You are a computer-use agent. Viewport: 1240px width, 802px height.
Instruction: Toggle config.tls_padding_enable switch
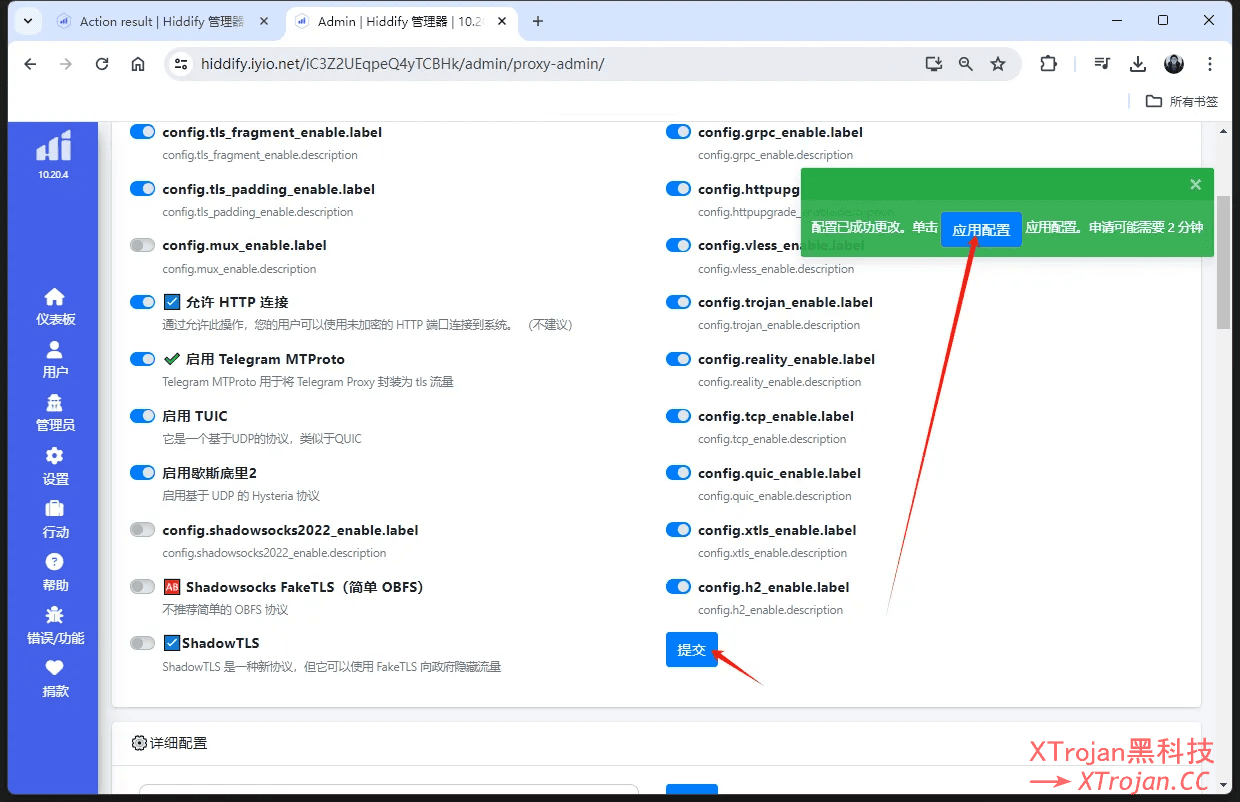click(x=143, y=189)
